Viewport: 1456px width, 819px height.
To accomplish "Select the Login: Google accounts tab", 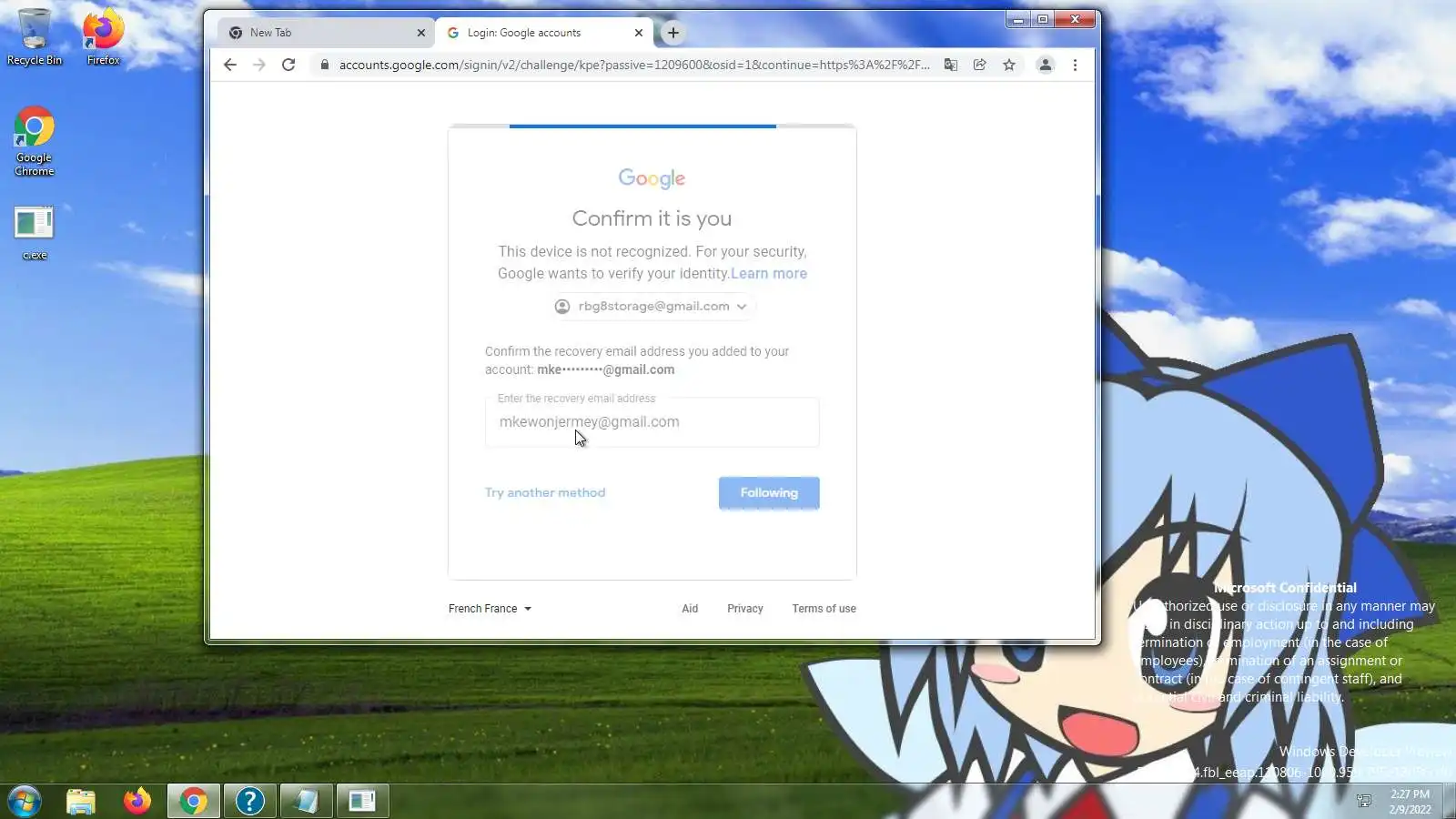I will (544, 33).
